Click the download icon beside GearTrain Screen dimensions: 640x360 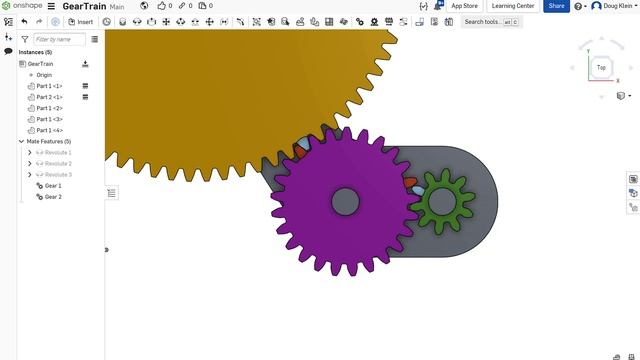point(85,64)
